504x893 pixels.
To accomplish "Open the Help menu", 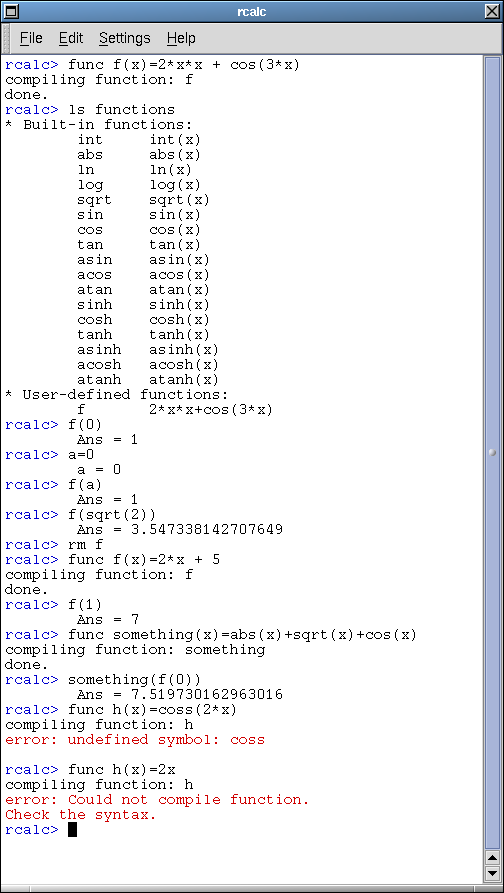I will [x=181, y=38].
